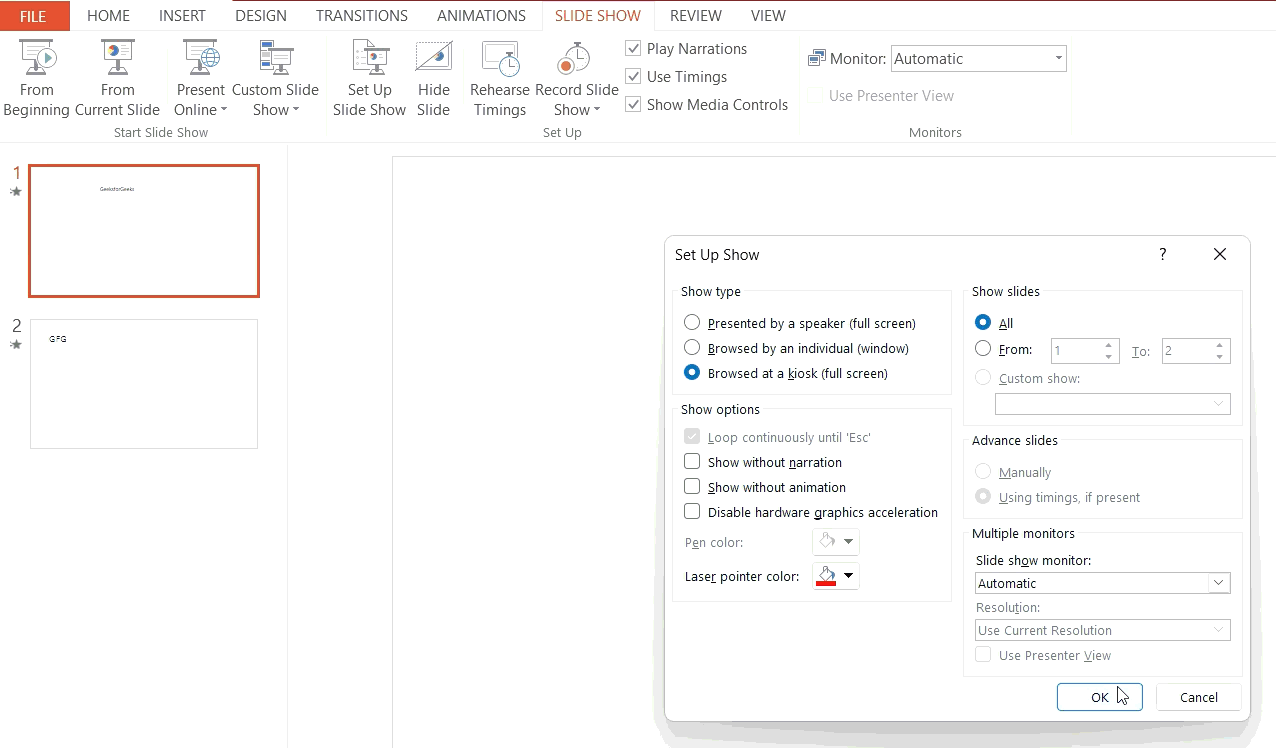Launch Rehearse Timings tool
Viewport: 1276px width, 748px height.
click(x=499, y=79)
